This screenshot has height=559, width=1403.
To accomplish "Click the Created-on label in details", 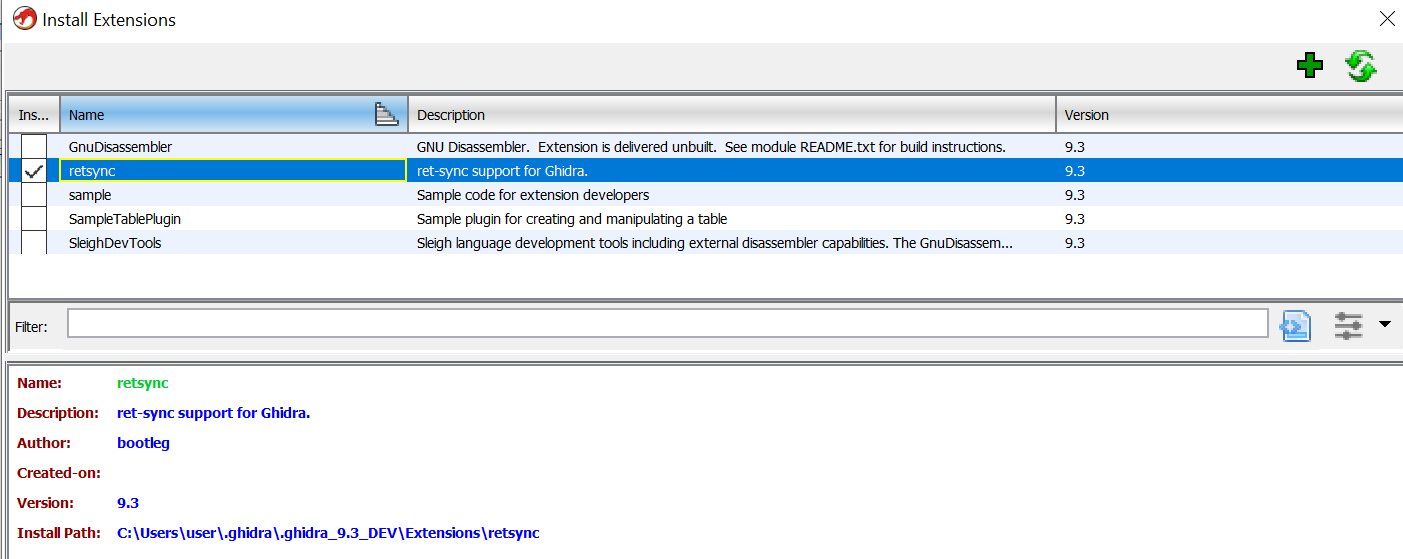I will click(x=59, y=473).
